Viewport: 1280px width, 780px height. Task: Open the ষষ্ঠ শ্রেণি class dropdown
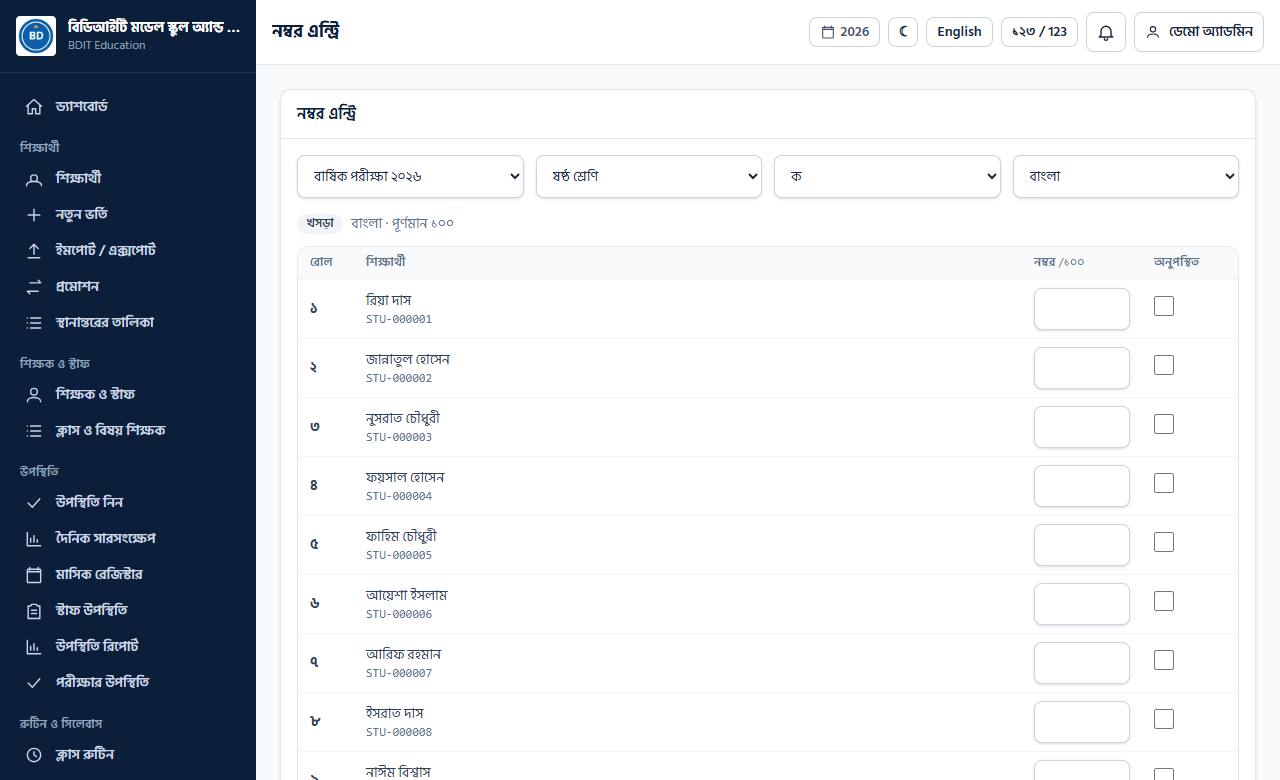(x=649, y=176)
